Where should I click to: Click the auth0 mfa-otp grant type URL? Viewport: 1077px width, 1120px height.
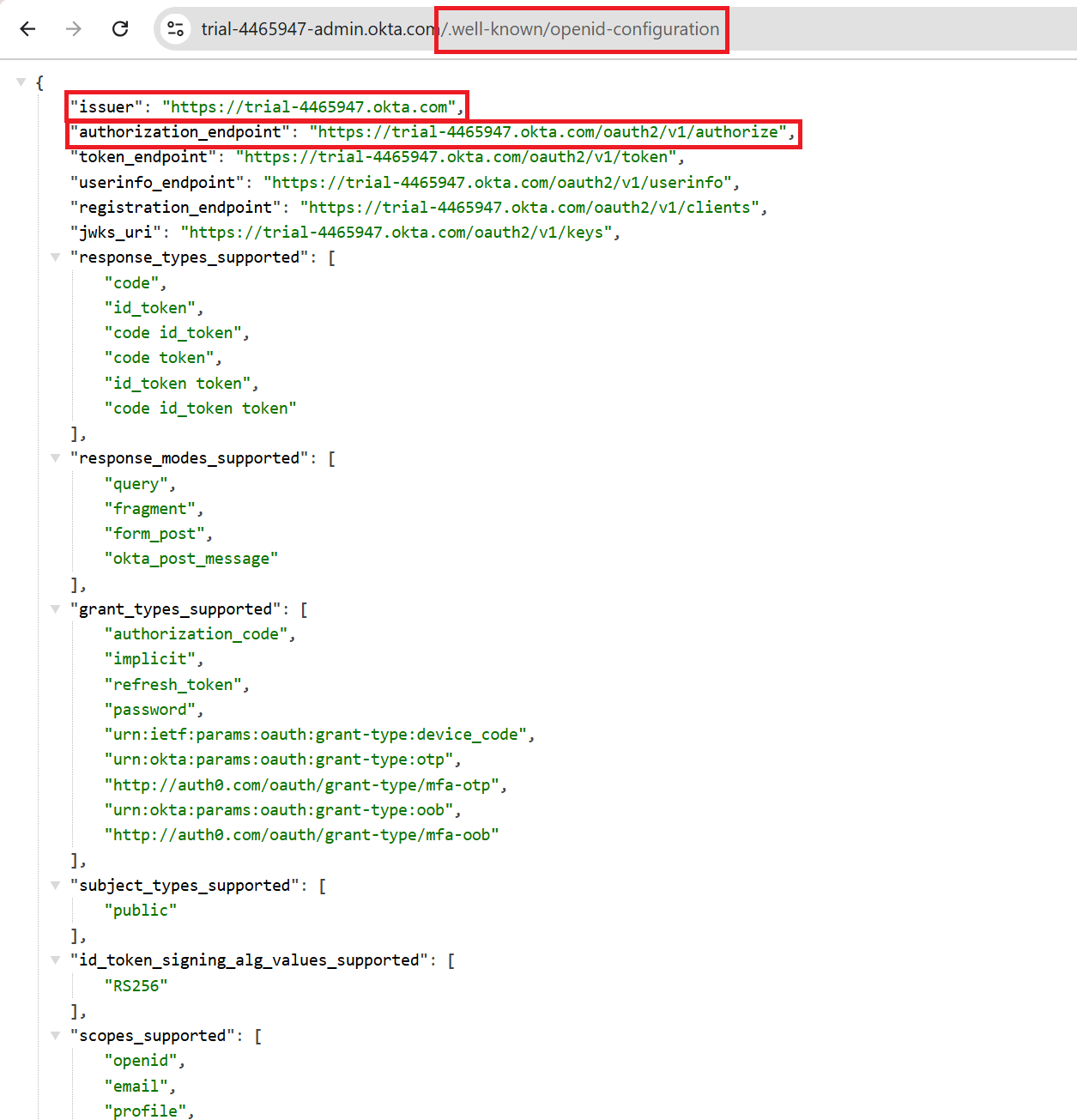(x=302, y=785)
